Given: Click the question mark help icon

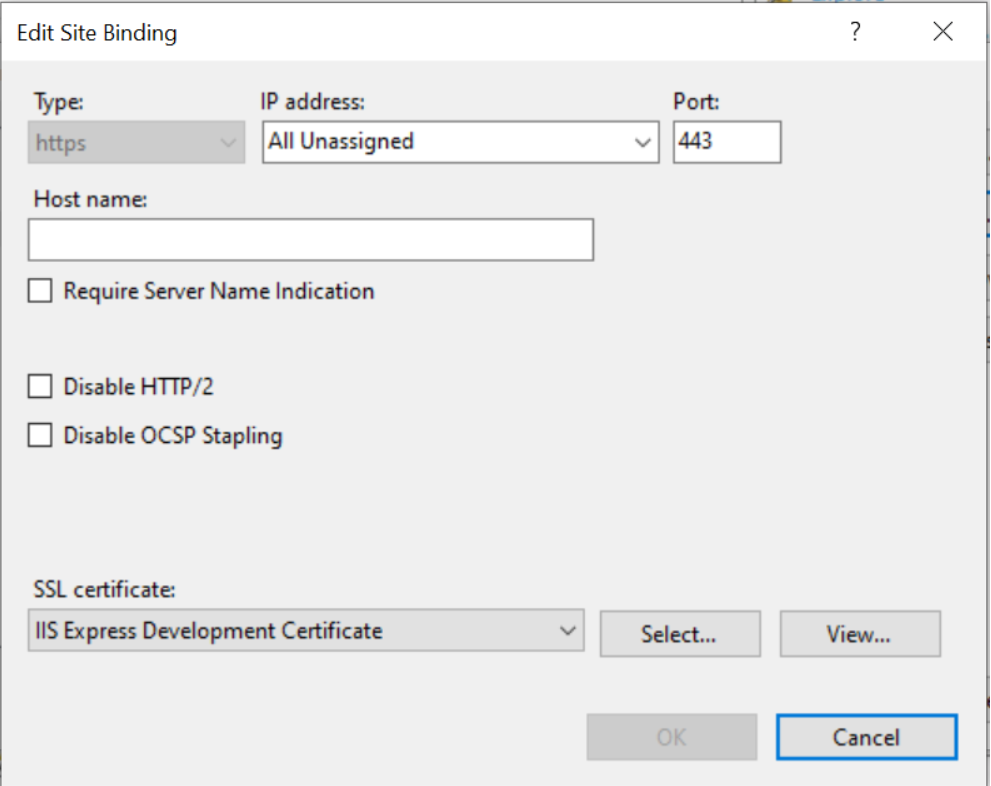Looking at the screenshot, I should [x=855, y=31].
